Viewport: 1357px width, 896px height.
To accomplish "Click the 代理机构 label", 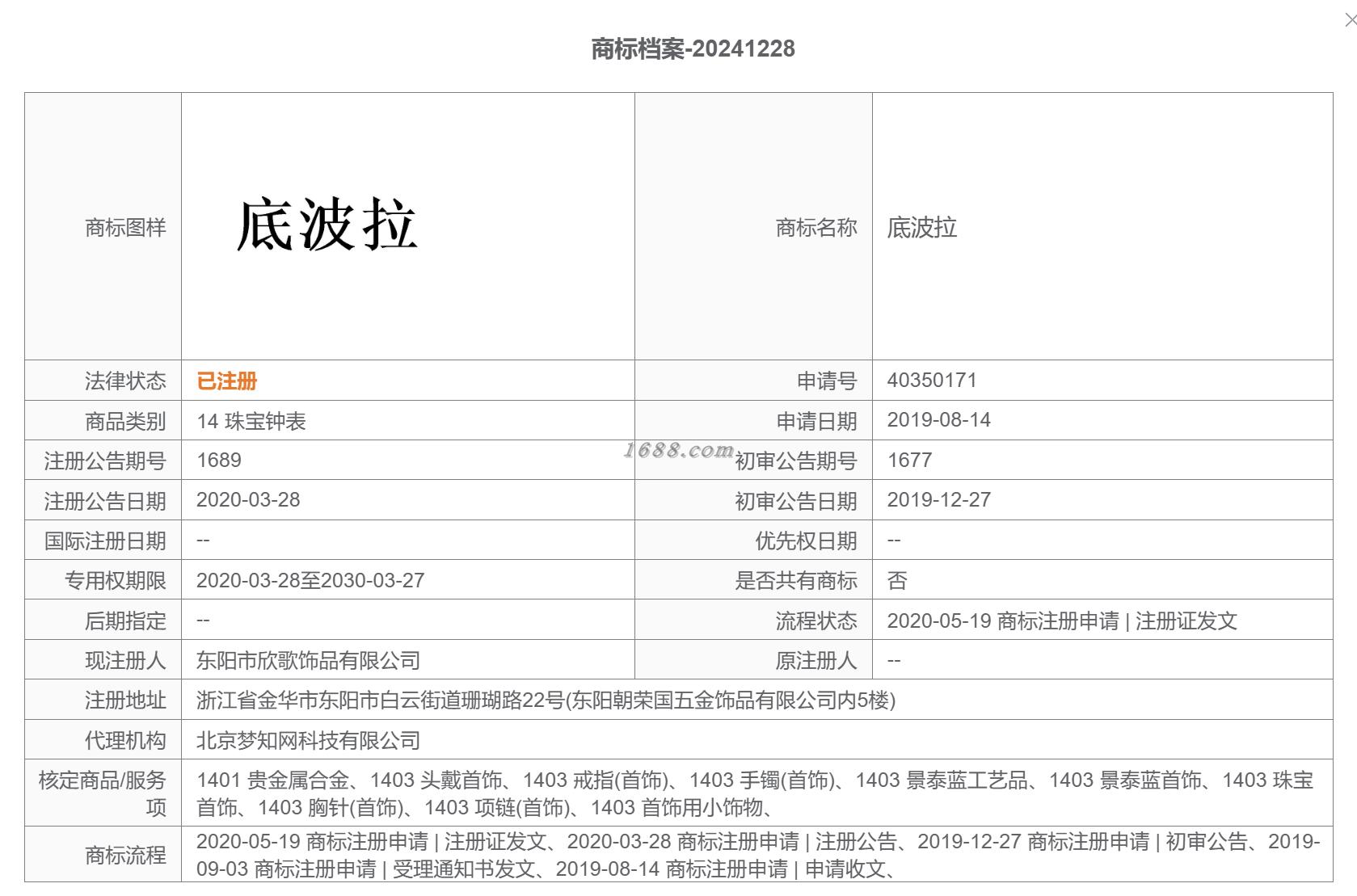I will click(125, 740).
